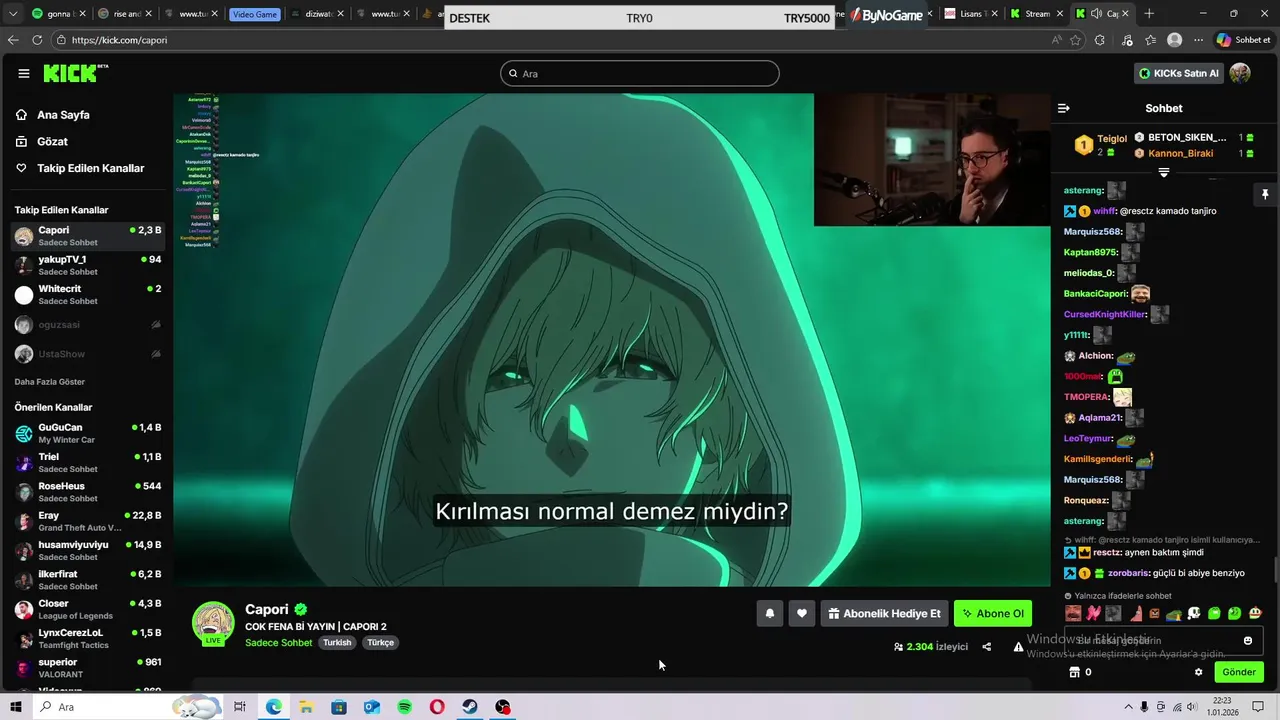Open the Capori streamer avatar
Image resolution: width=1280 pixels, height=720 pixels.
213,624
